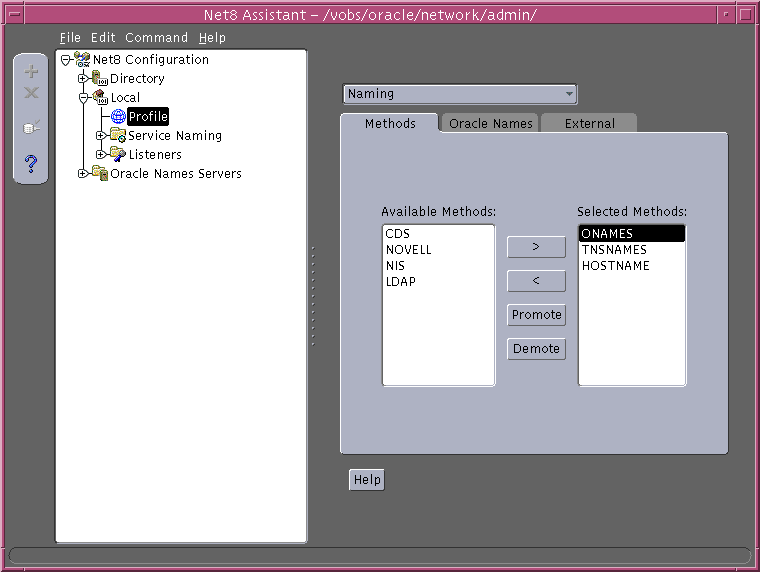Select LDAP in Available Methods list
This screenshot has height=572, width=760.
tap(401, 282)
